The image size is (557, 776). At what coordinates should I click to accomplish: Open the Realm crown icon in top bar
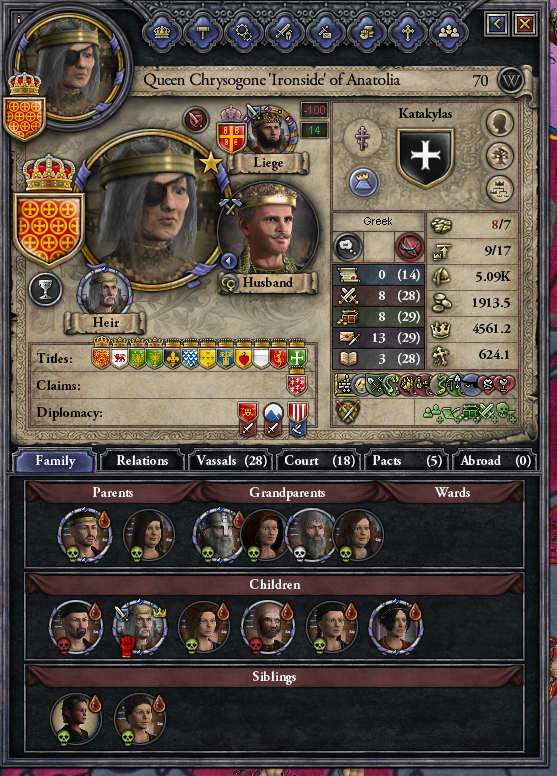tap(162, 33)
